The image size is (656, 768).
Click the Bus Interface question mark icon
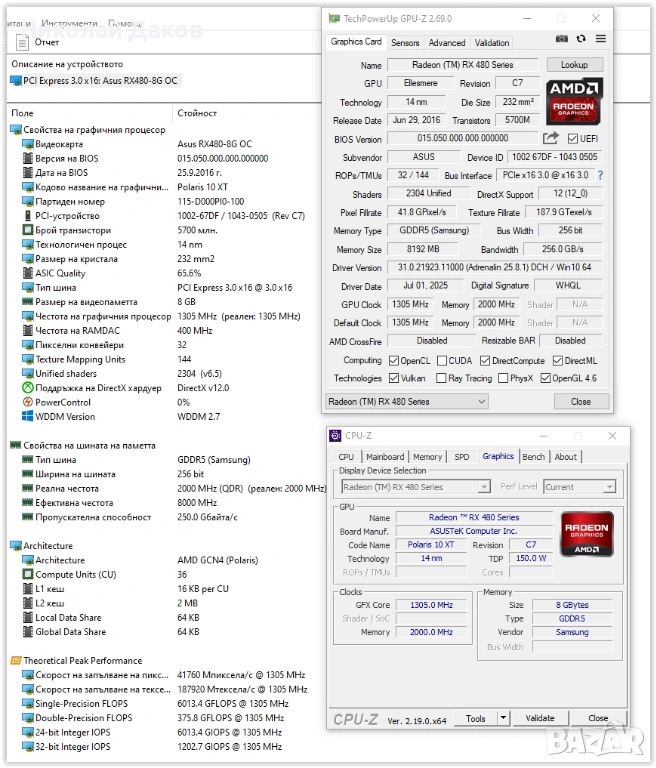600,175
